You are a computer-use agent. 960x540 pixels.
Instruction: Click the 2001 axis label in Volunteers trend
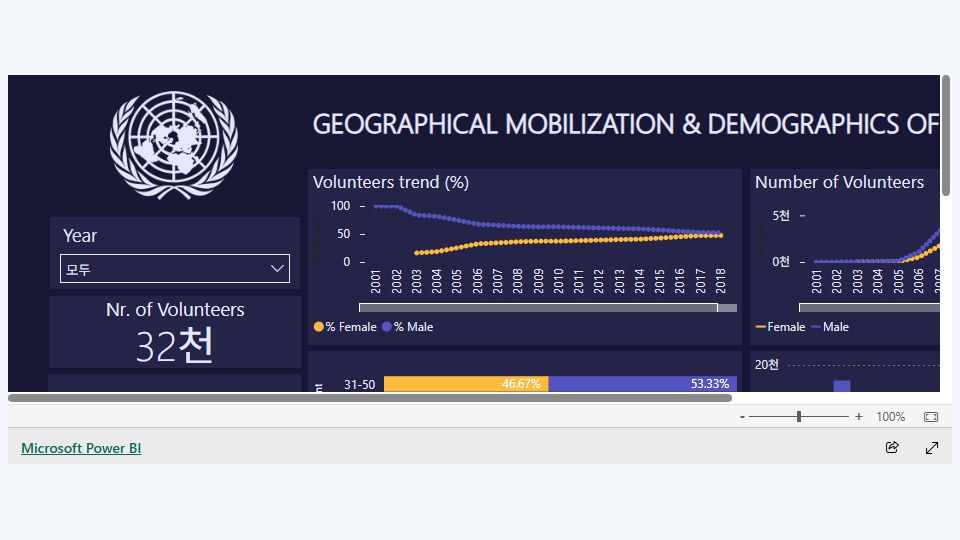click(375, 280)
